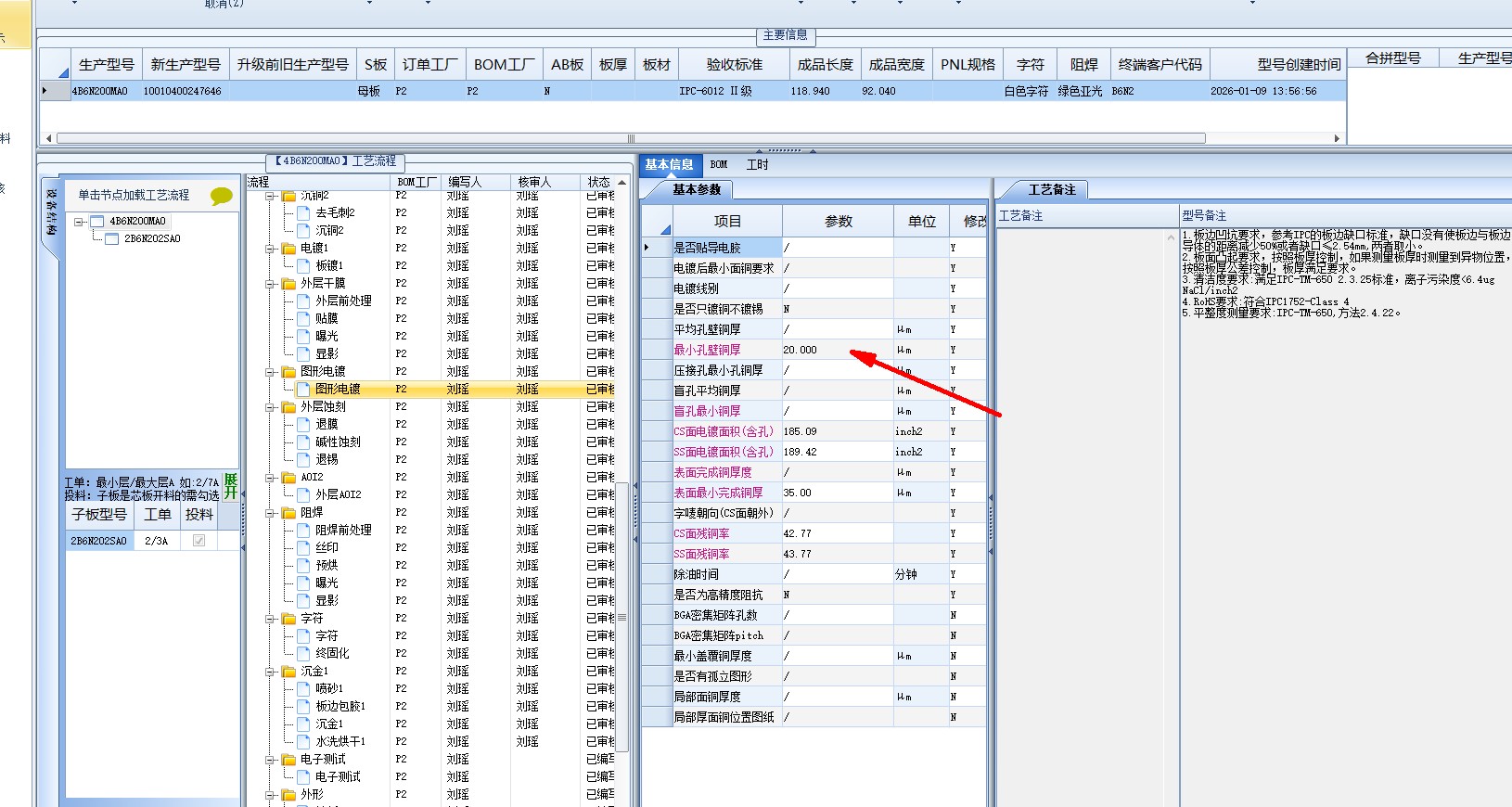Image resolution: width=1512 pixels, height=807 pixels.
Task: Click the 参数 column header
Action: (839, 222)
